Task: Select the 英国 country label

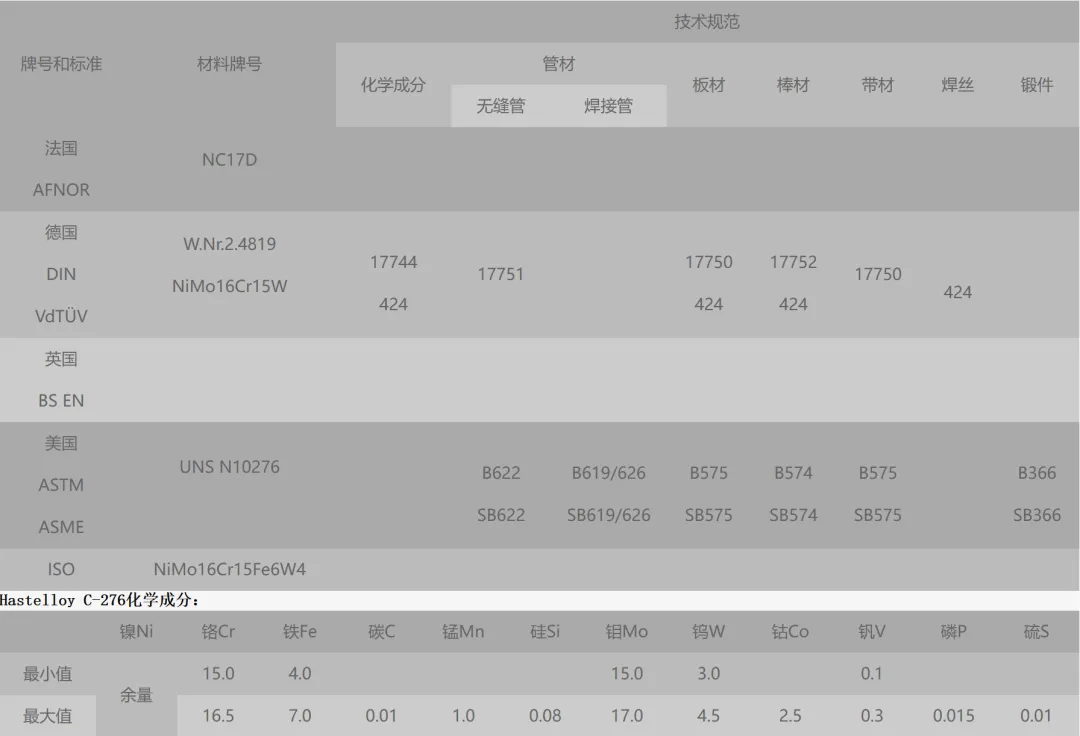Action: (x=61, y=359)
